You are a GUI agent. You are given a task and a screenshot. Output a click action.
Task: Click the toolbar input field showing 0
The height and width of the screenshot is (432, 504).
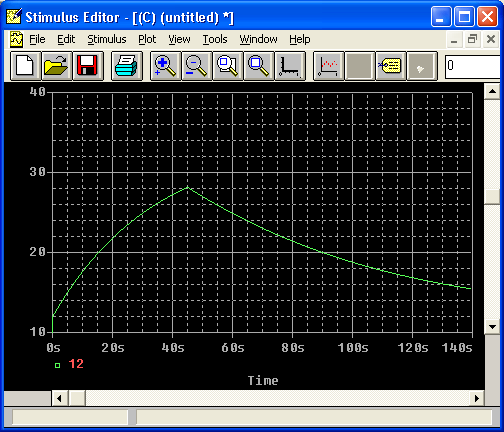[474, 66]
